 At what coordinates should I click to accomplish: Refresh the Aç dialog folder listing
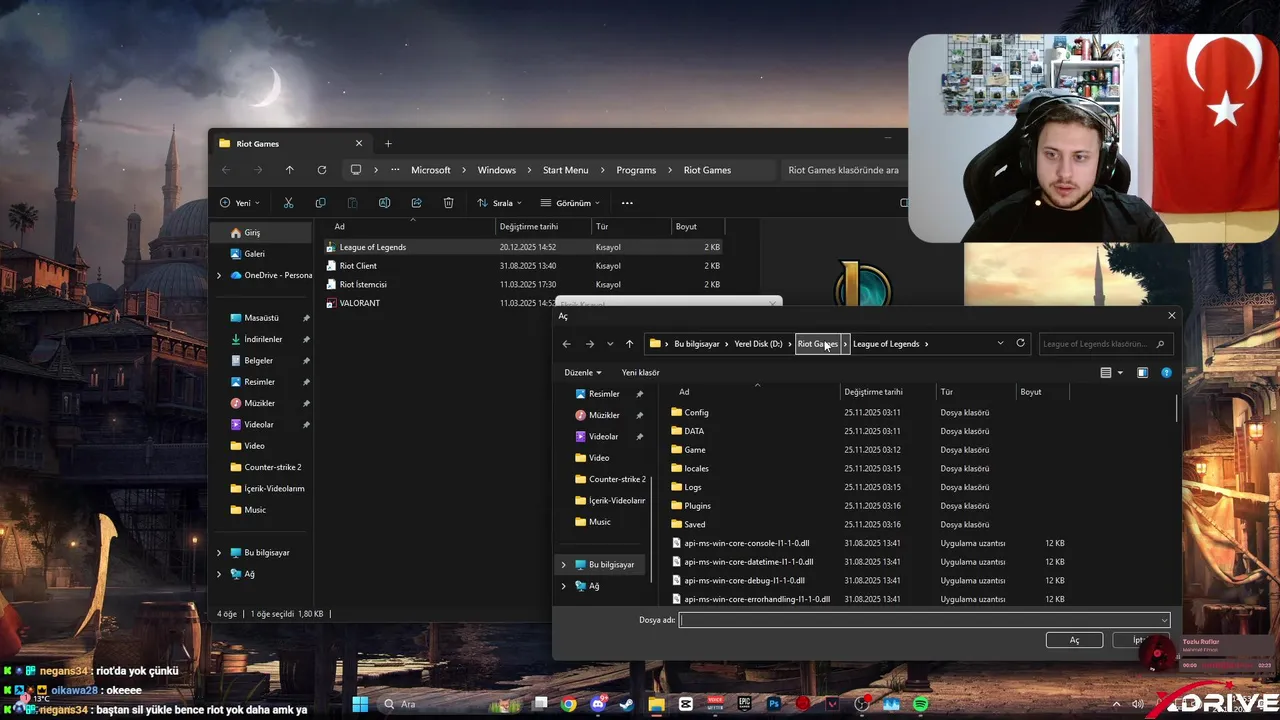(1020, 343)
